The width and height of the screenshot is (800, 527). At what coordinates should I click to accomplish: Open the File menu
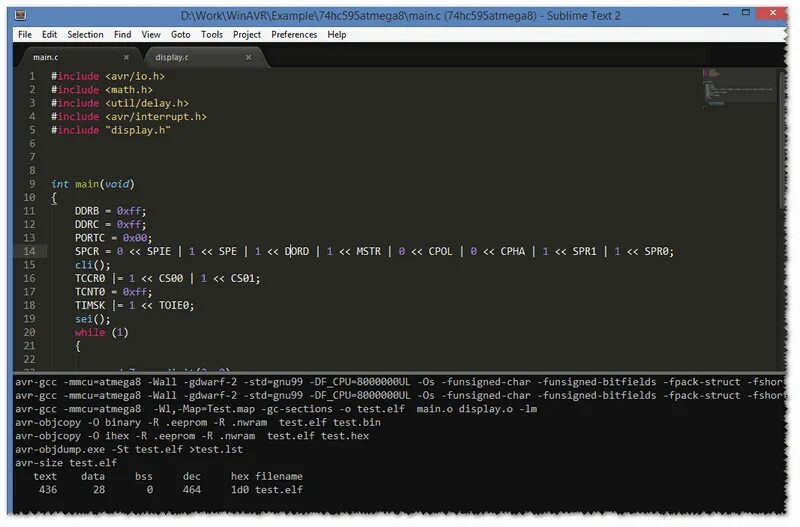24,34
